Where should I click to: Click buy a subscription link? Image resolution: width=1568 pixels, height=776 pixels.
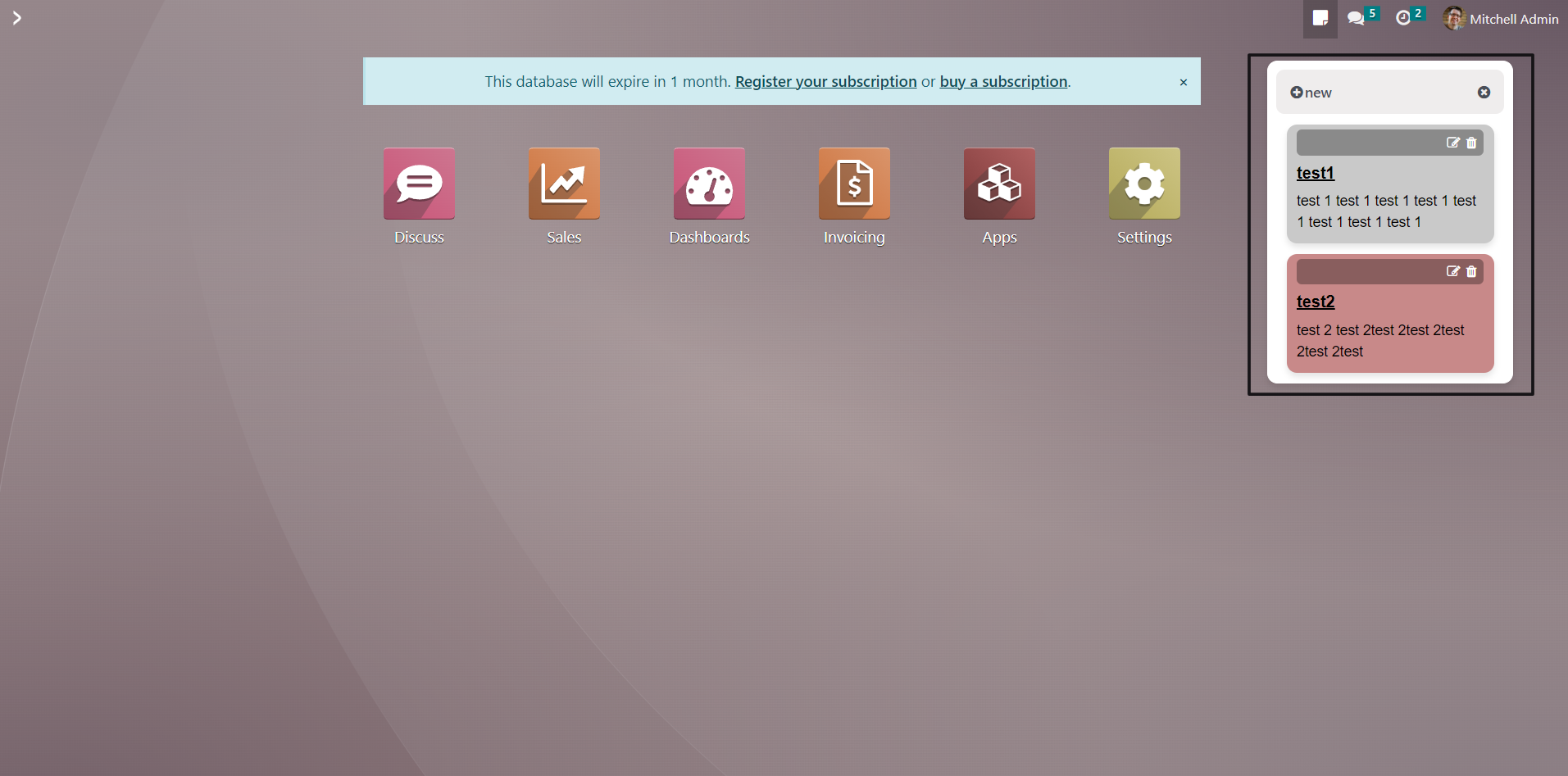1003,81
